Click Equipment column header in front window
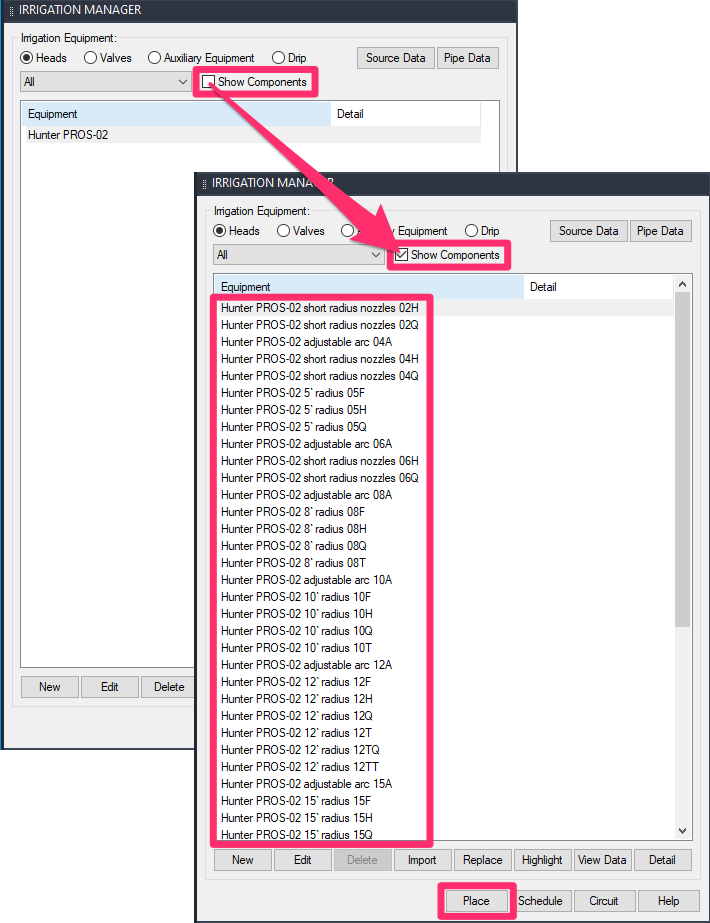This screenshot has height=923, width=710. tap(369, 287)
